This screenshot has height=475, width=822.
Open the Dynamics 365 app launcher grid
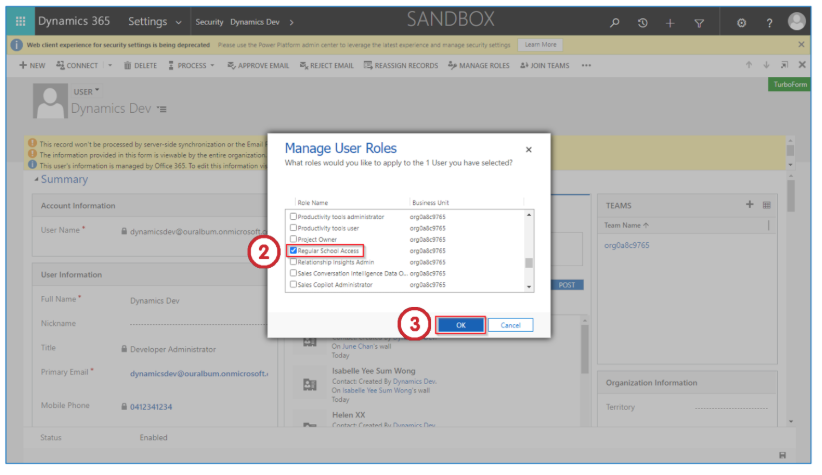click(x=20, y=21)
